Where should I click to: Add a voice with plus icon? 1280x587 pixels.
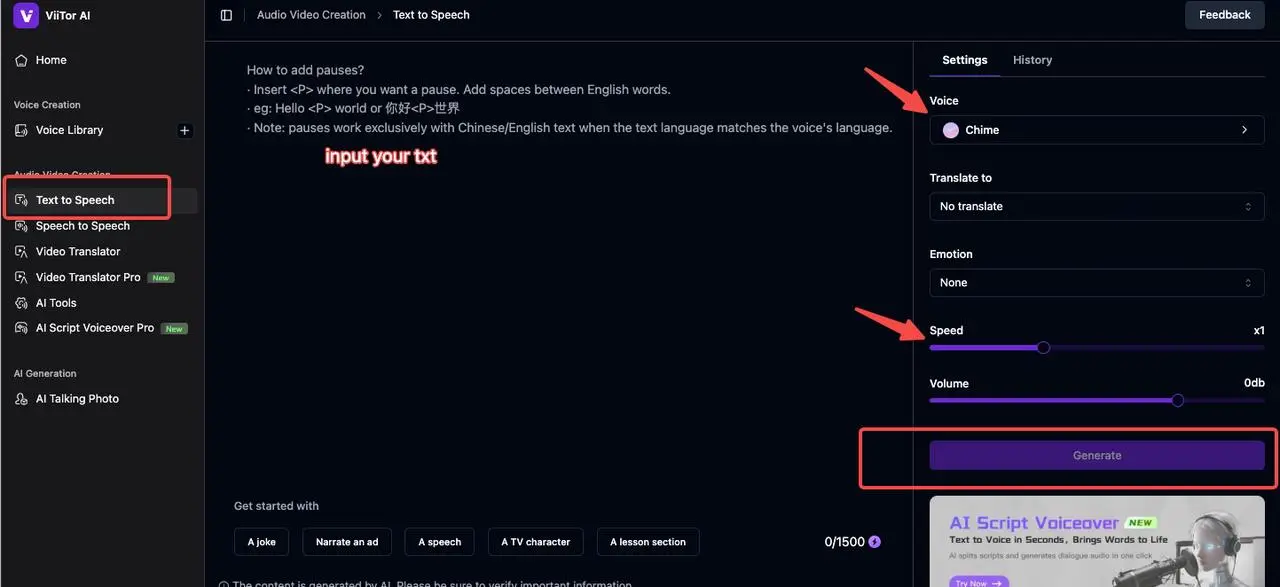coord(184,130)
